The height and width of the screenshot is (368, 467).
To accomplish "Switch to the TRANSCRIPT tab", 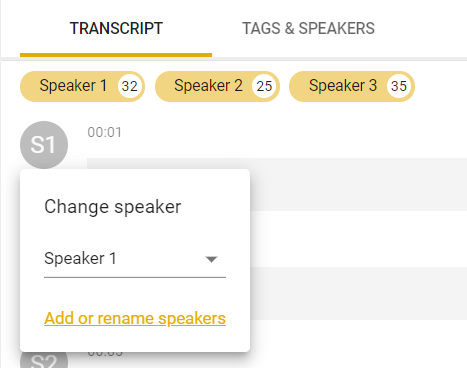I will pos(116,28).
